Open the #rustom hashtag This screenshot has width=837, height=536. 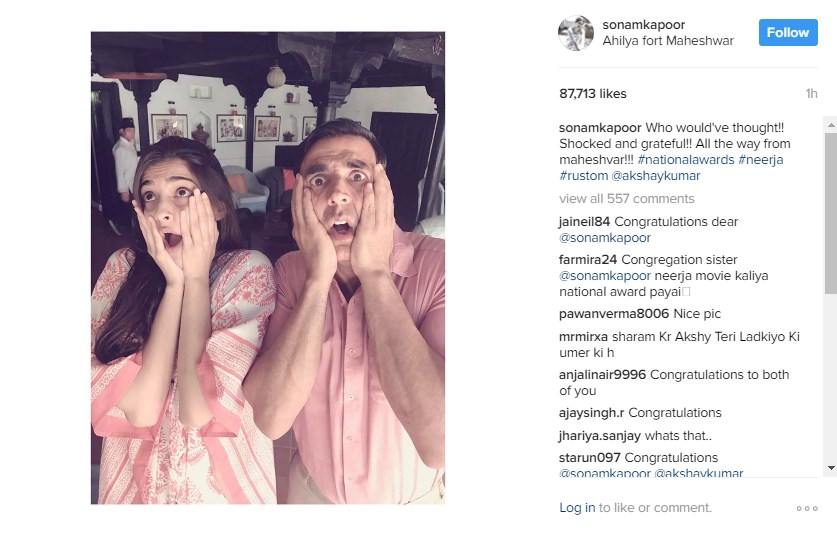[x=583, y=176]
